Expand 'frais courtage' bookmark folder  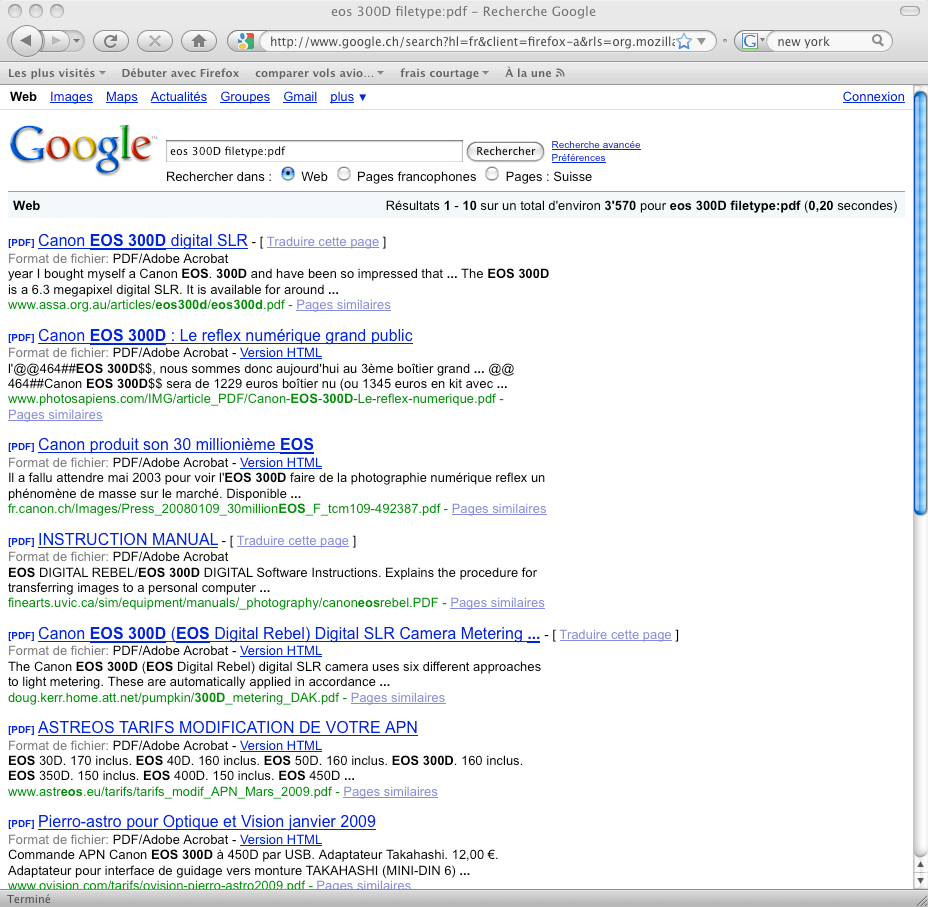tap(444, 73)
